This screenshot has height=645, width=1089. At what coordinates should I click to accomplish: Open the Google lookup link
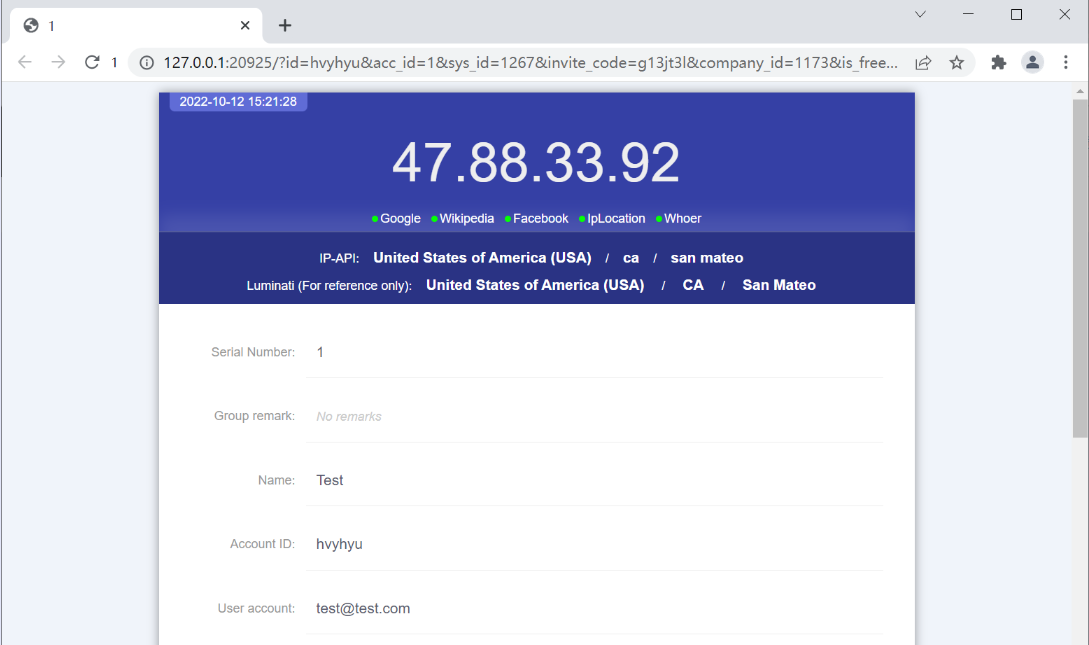(x=399, y=218)
